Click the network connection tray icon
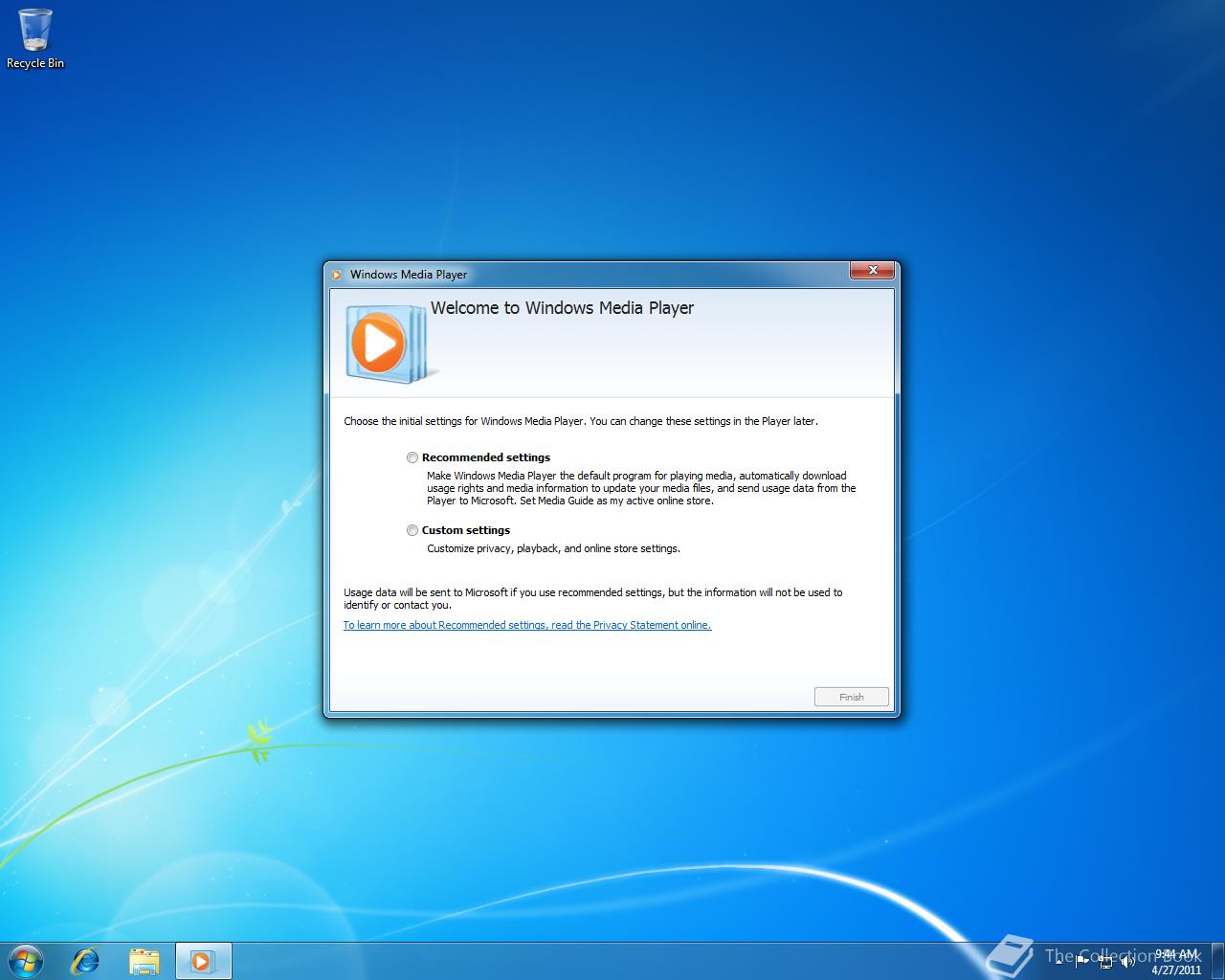 (1105, 961)
